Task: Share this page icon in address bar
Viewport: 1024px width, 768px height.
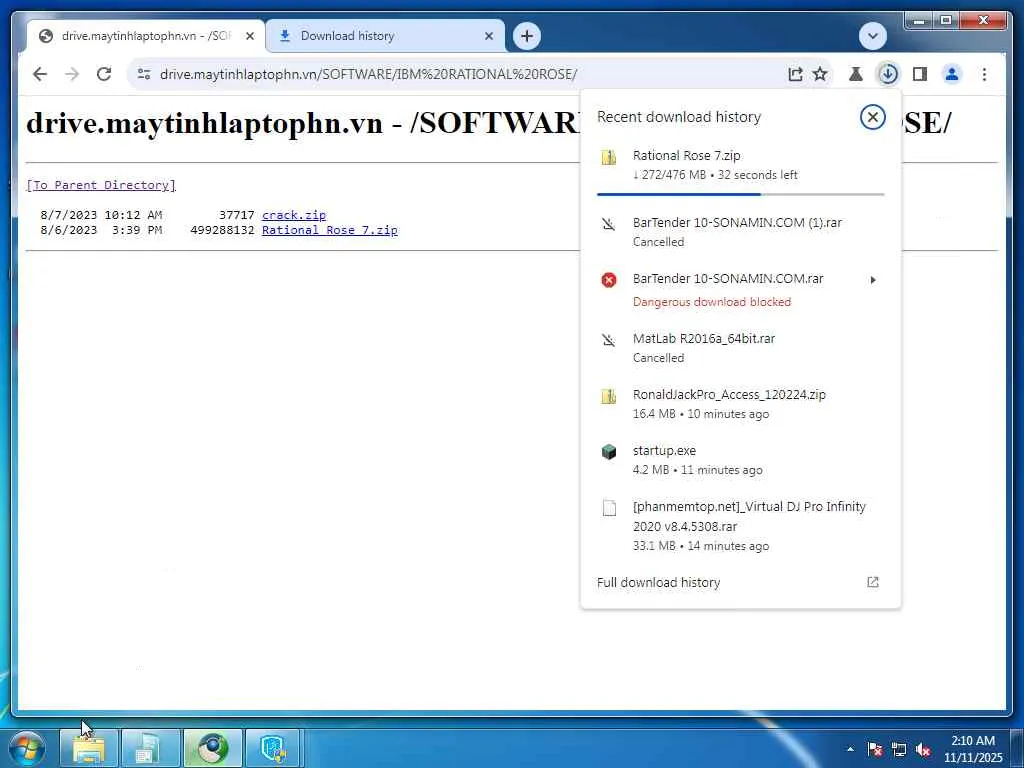Action: click(x=795, y=74)
